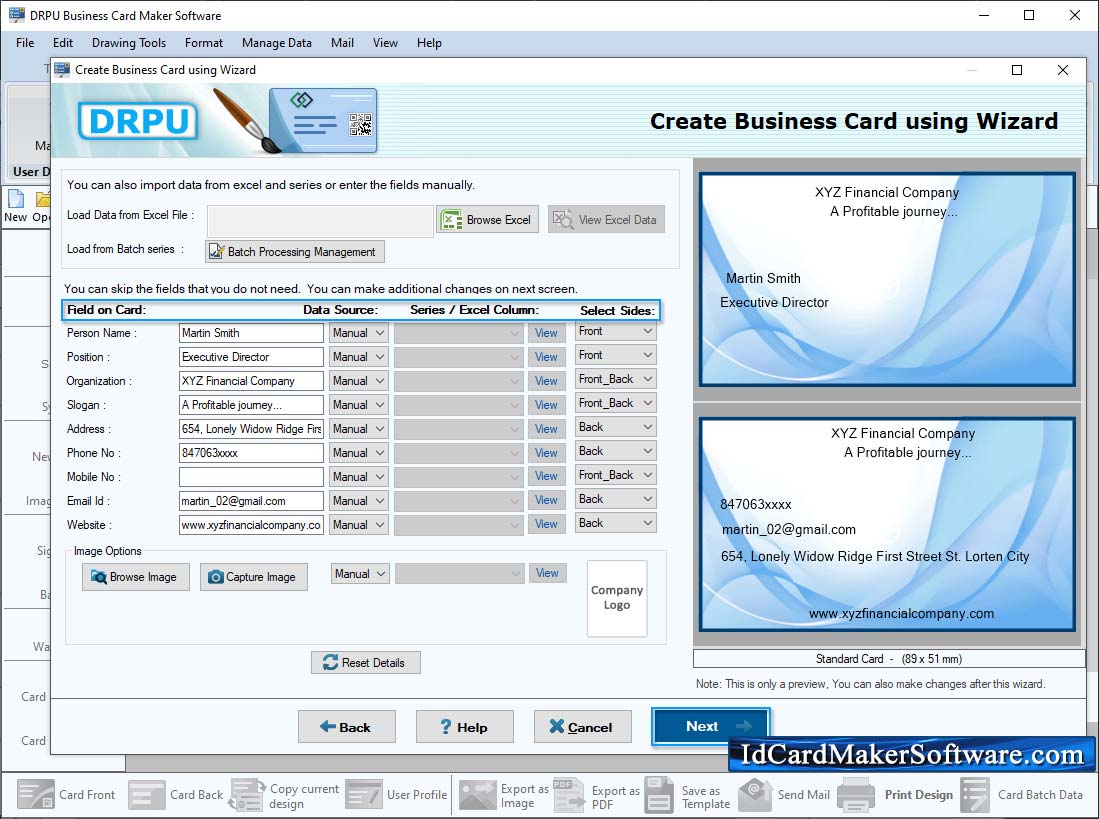Open the Manage Data menu
Viewport: 1099px width, 819px height.
[277, 43]
